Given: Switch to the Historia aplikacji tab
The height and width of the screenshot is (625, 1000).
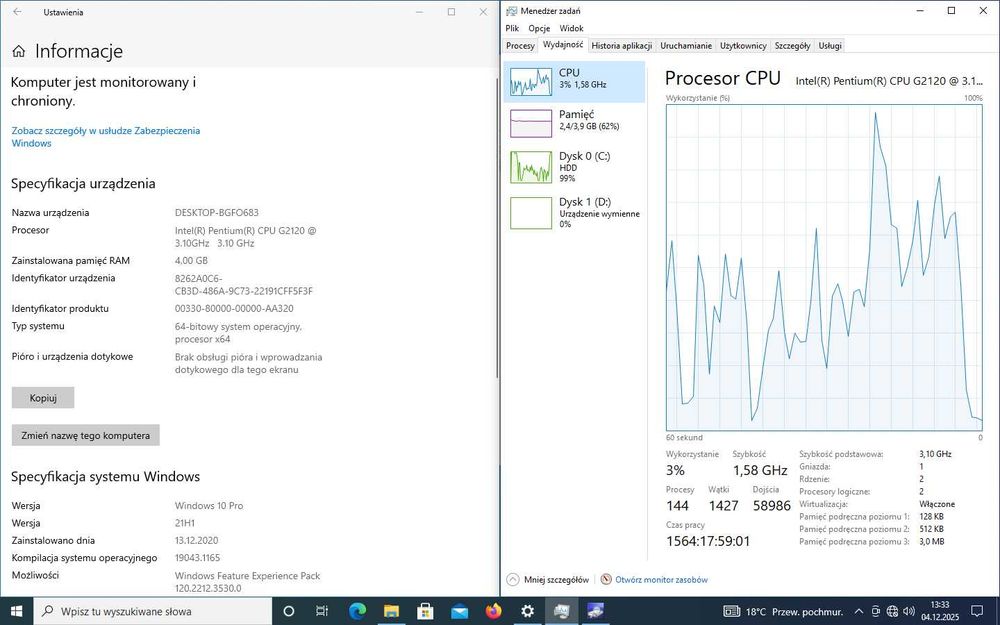Looking at the screenshot, I should [621, 45].
